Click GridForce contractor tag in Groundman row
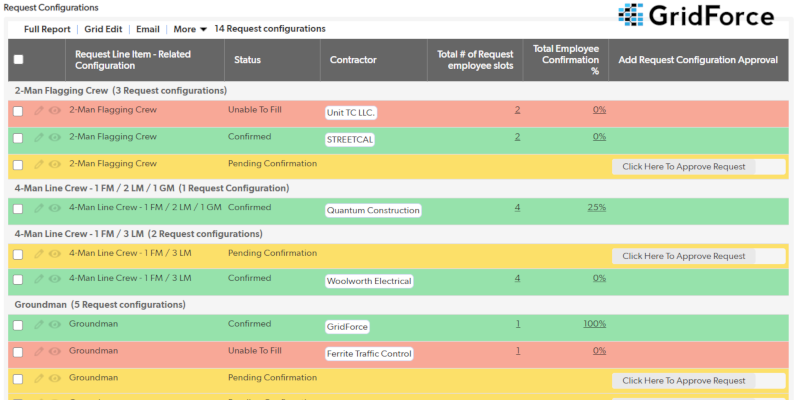Screen dimensions: 800x400 [347, 327]
